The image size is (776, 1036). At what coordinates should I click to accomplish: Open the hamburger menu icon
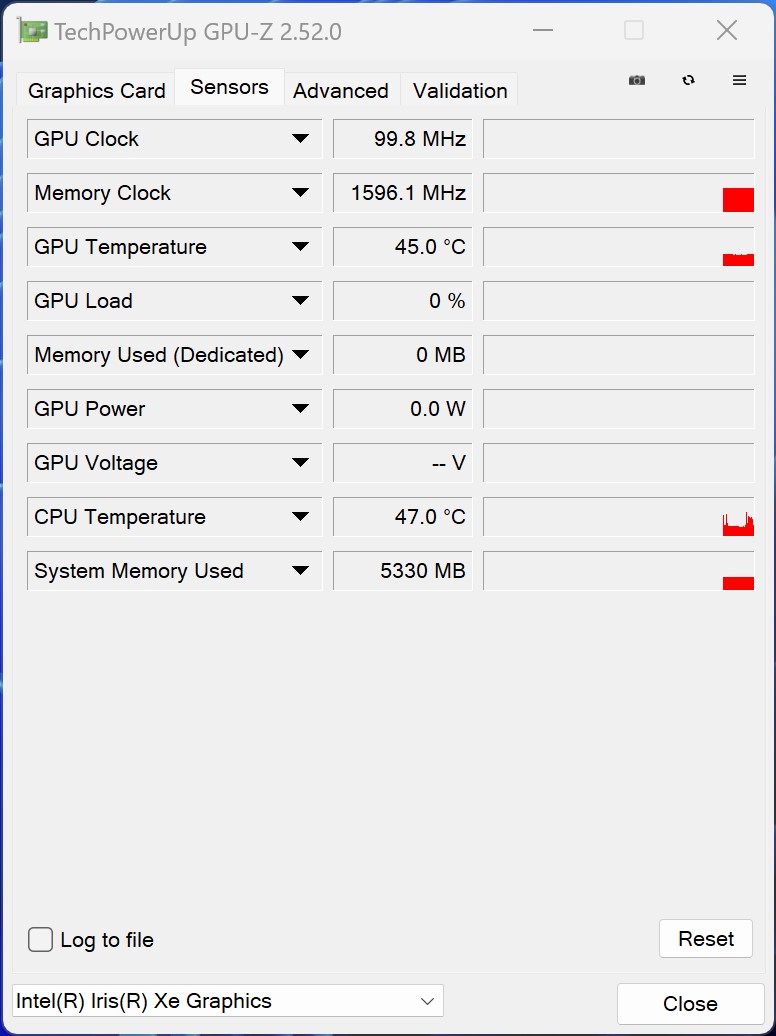[x=740, y=81]
